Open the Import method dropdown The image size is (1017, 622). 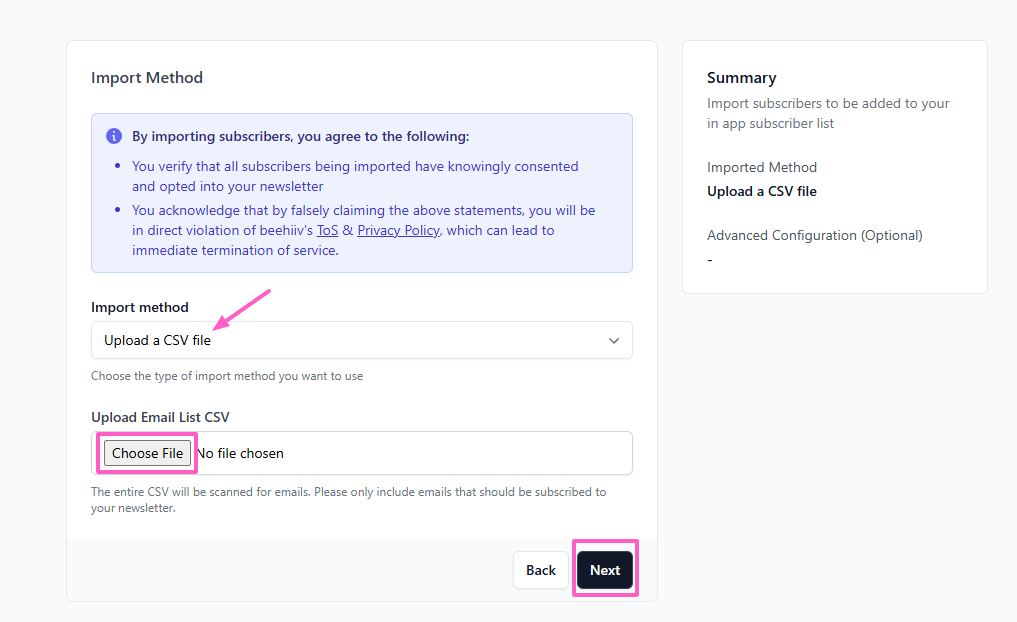point(361,340)
